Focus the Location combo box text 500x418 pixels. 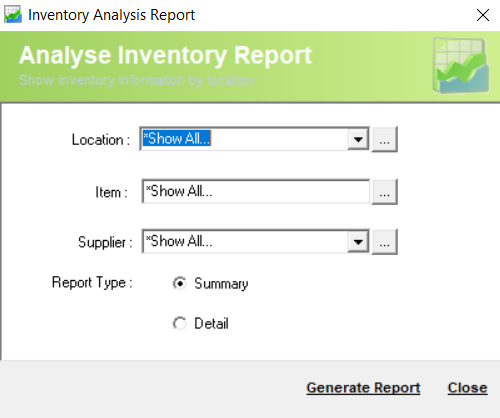(x=245, y=139)
